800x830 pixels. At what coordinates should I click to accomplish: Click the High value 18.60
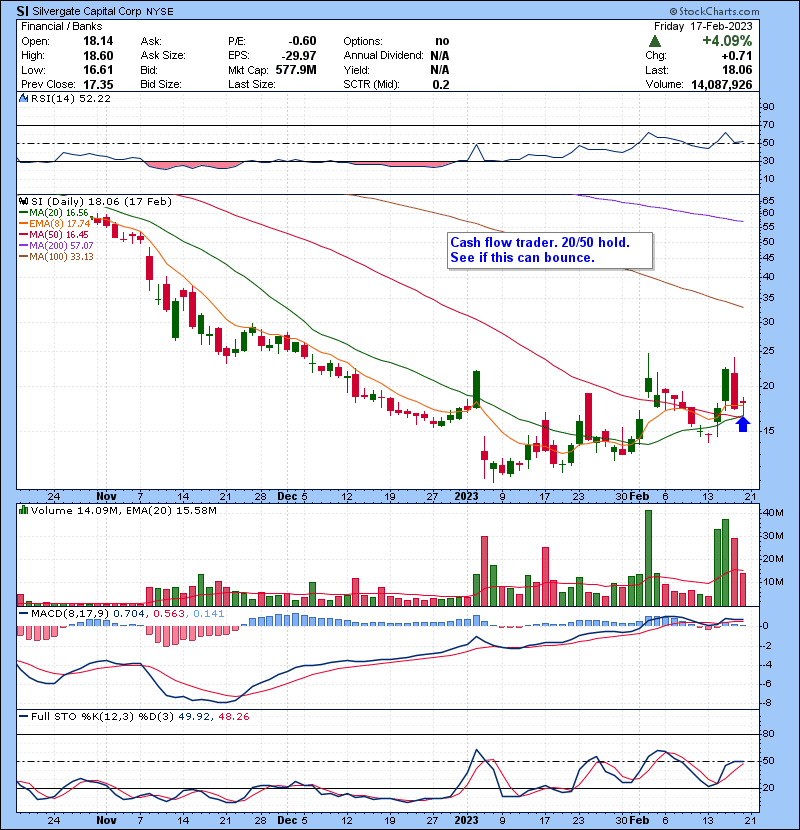click(98, 56)
